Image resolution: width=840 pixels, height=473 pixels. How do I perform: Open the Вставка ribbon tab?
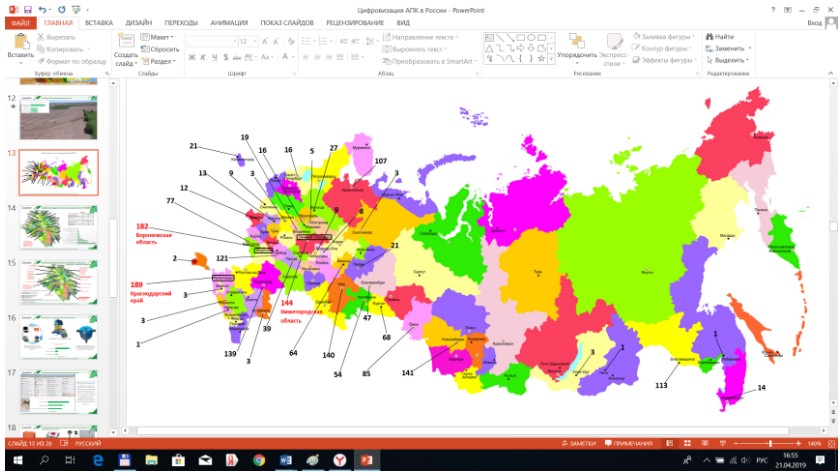point(99,22)
